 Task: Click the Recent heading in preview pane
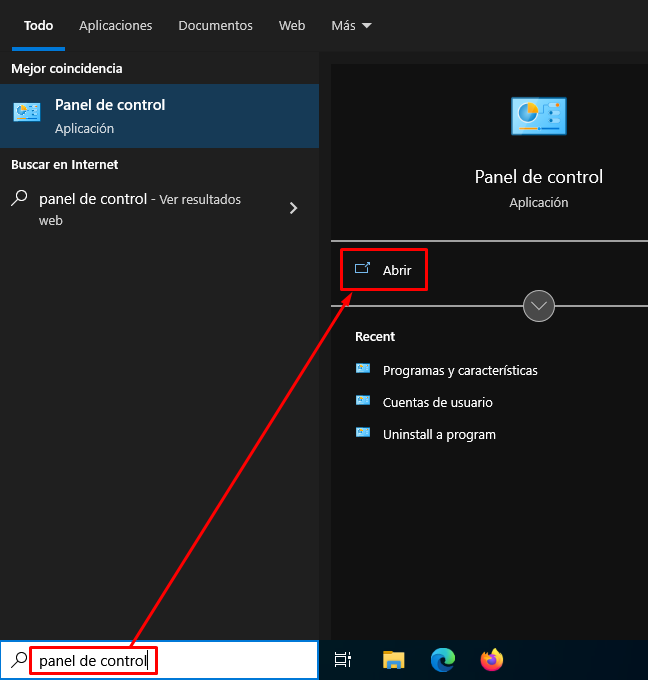pyautogui.click(x=375, y=337)
